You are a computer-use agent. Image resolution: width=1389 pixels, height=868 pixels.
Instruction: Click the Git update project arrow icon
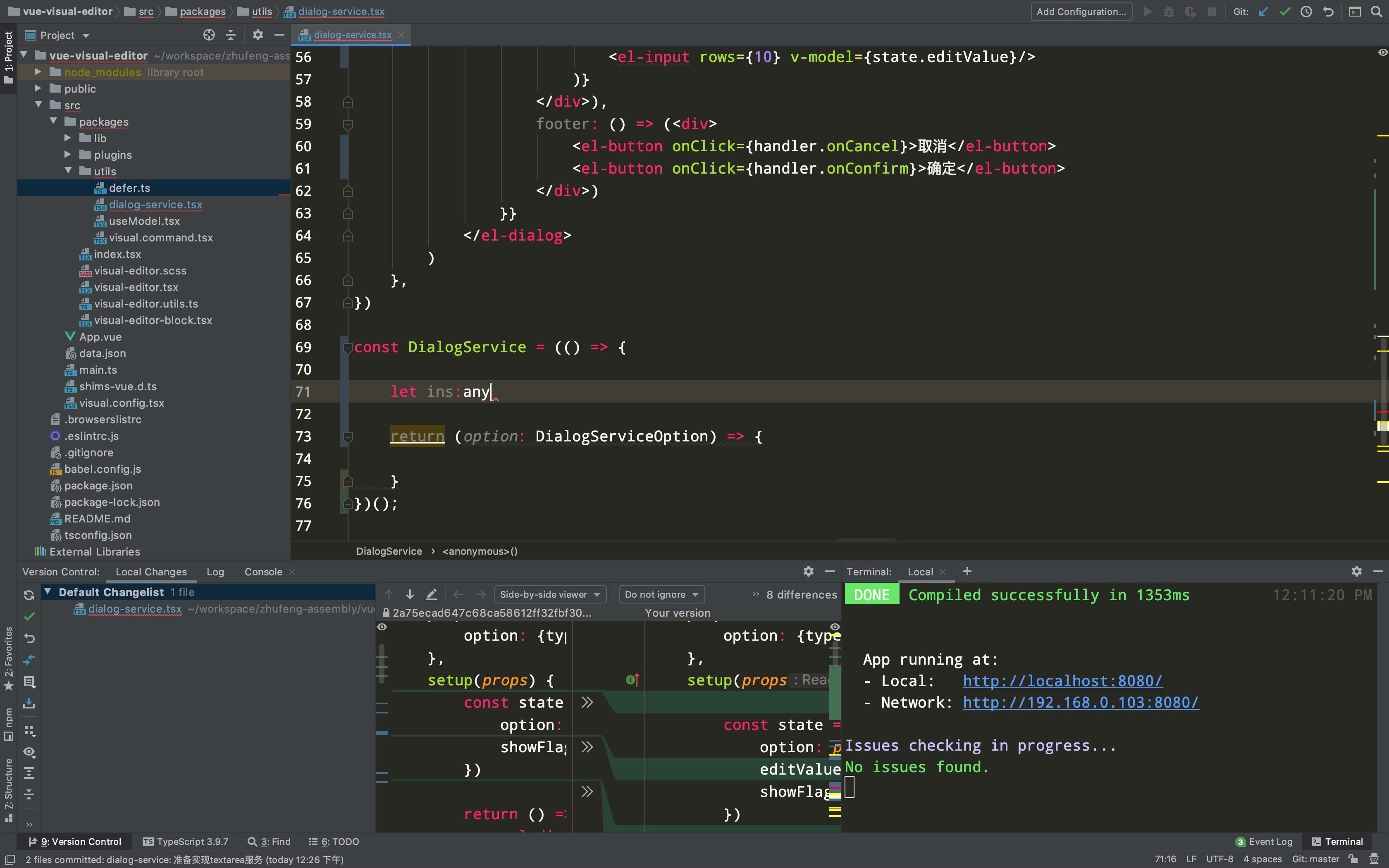point(1263,12)
